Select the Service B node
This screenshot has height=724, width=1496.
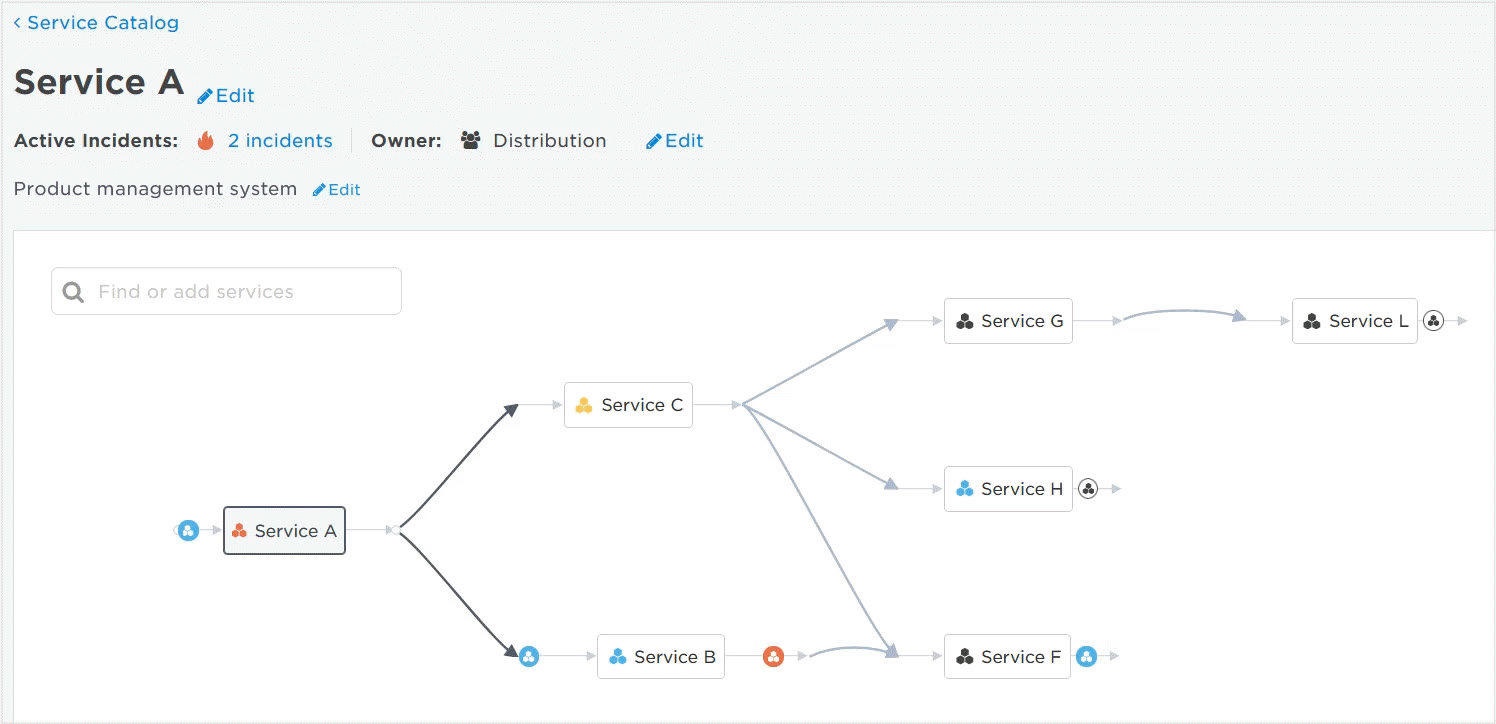(x=661, y=657)
